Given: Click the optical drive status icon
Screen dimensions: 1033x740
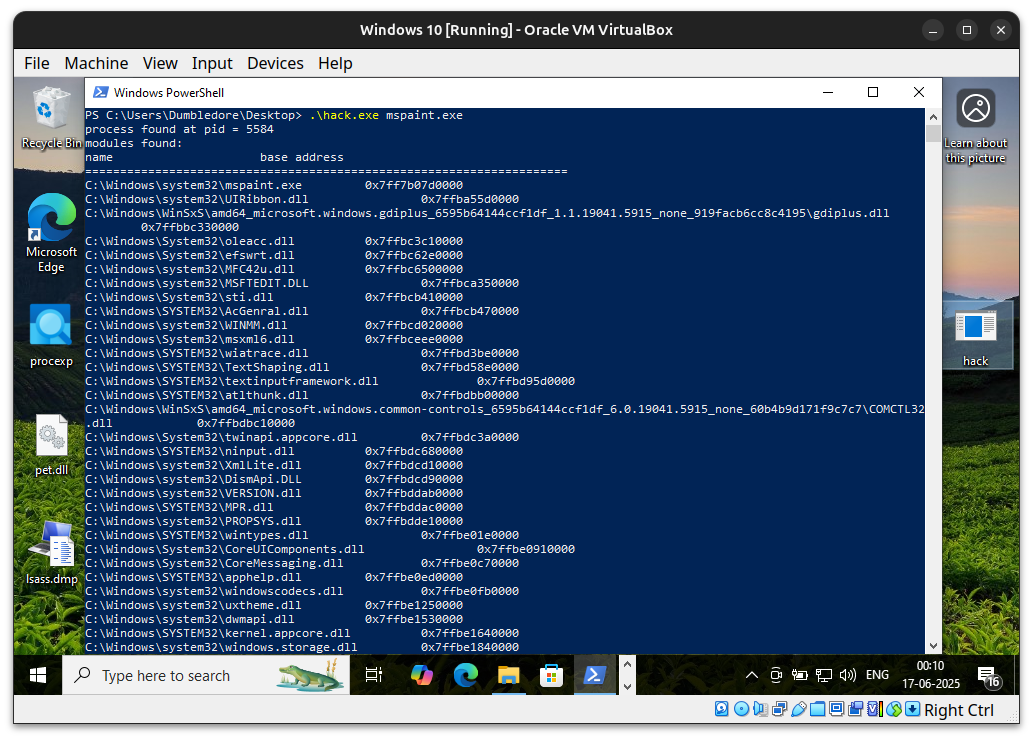Looking at the screenshot, I should [741, 710].
